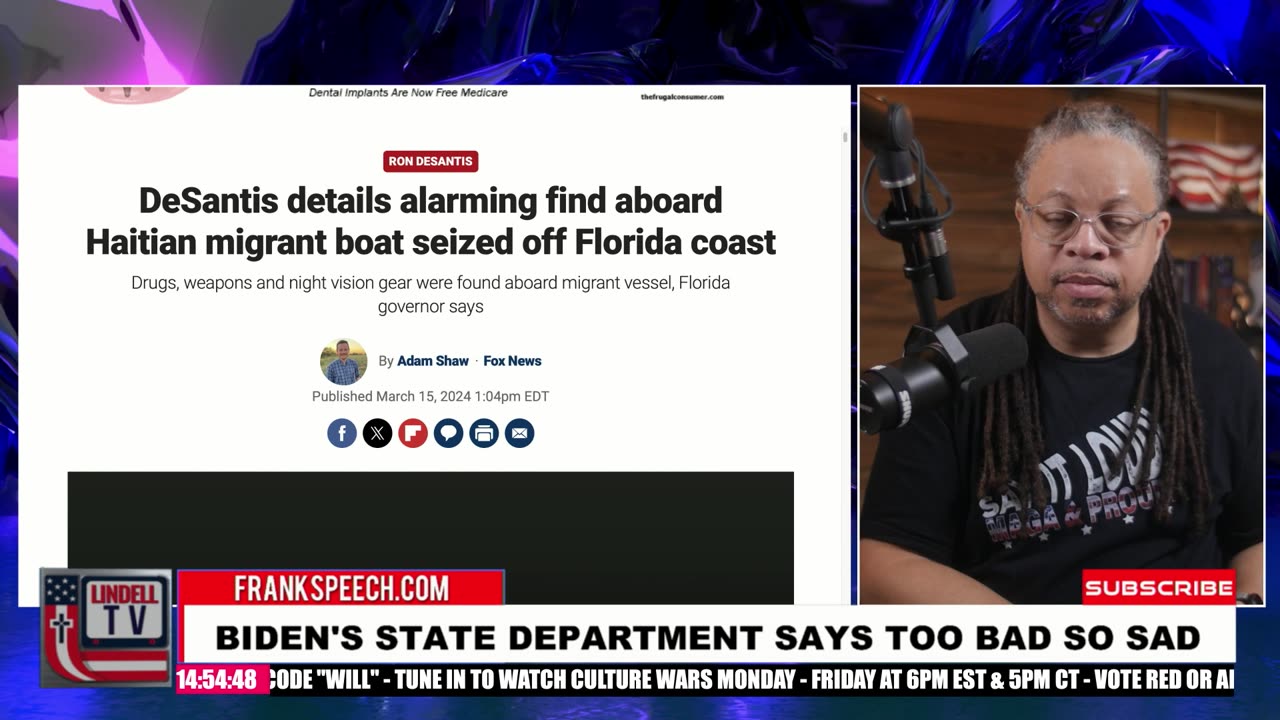This screenshot has height=720, width=1280.
Task: Click the article page scrollbar
Action: (x=845, y=138)
